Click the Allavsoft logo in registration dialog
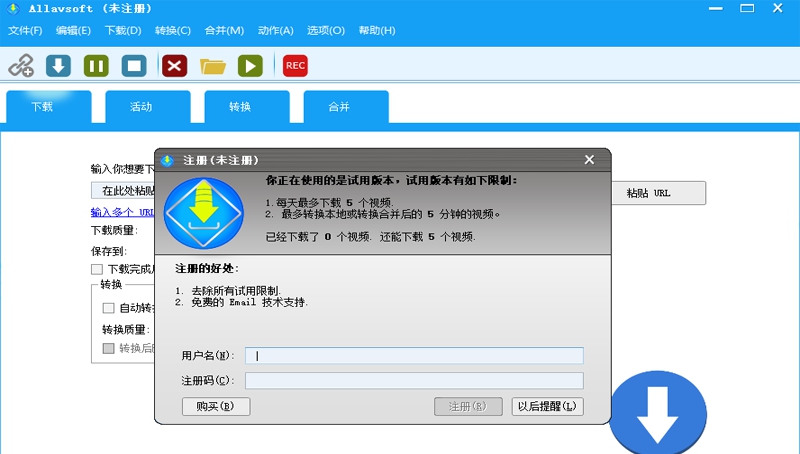Image resolution: width=800 pixels, height=454 pixels. [204, 213]
